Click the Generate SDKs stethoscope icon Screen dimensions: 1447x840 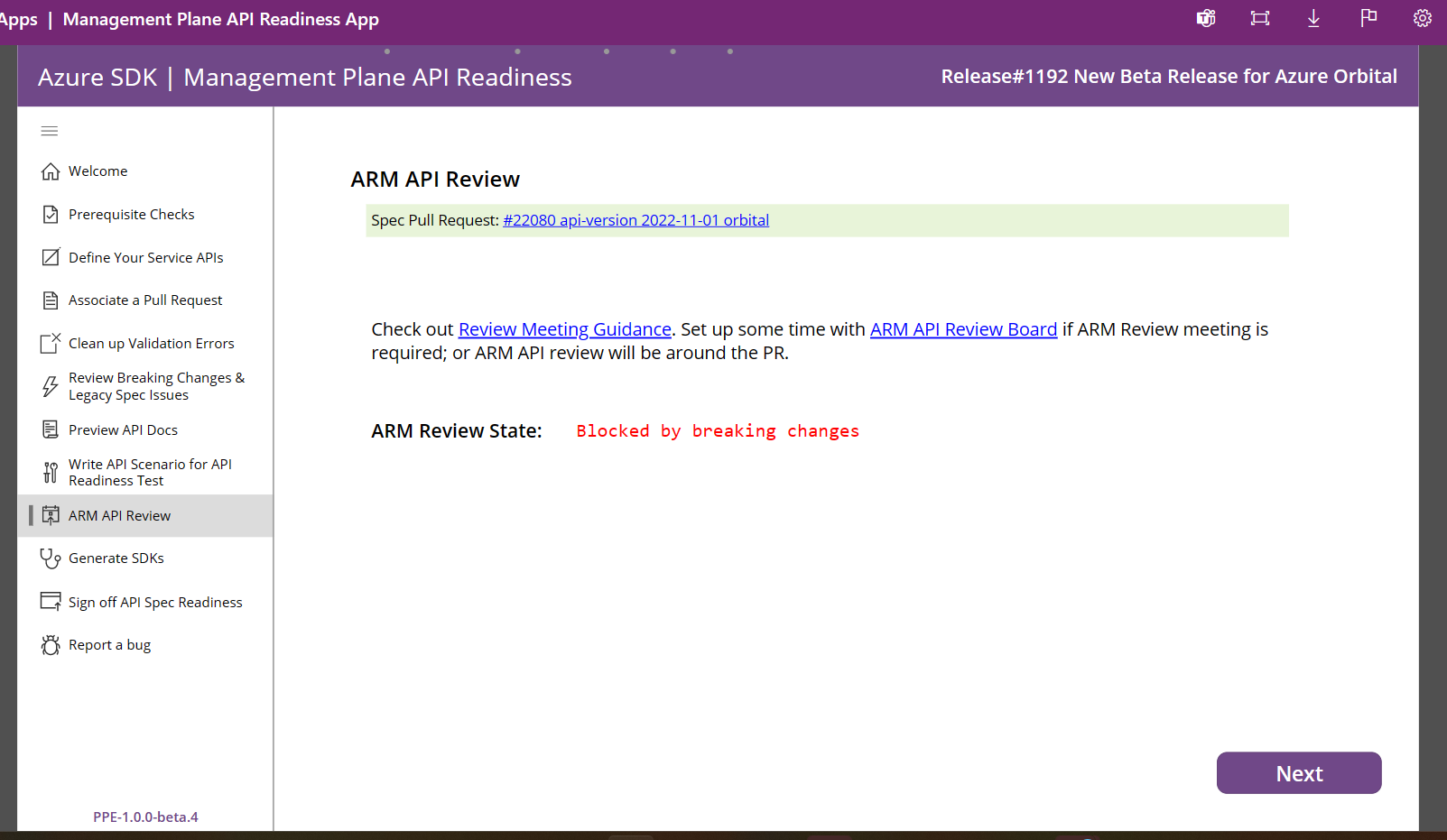51,558
